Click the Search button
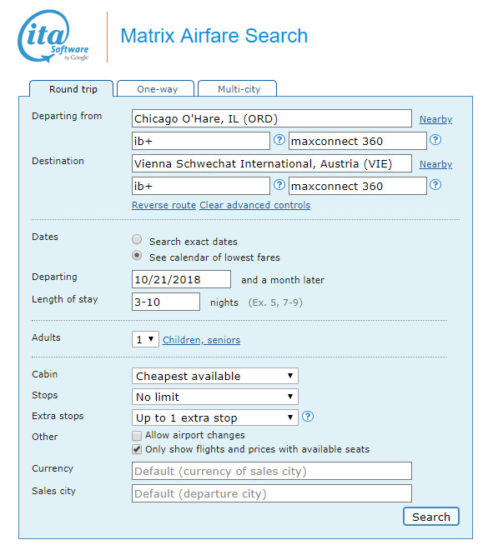 coord(431,517)
